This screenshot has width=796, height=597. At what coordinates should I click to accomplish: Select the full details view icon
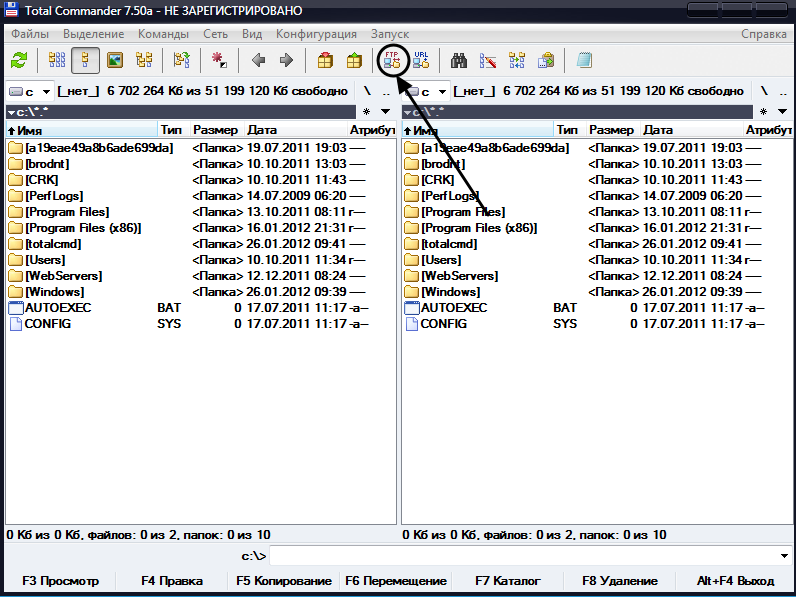[x=85, y=61]
